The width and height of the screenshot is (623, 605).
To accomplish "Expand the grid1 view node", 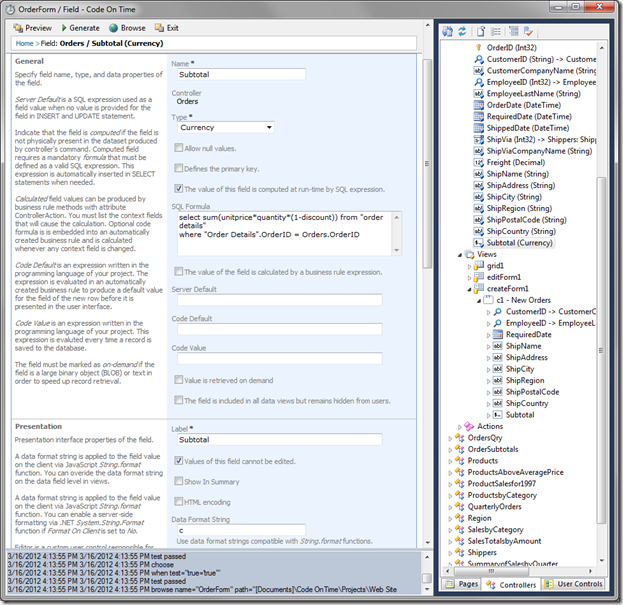I will 469,267.
